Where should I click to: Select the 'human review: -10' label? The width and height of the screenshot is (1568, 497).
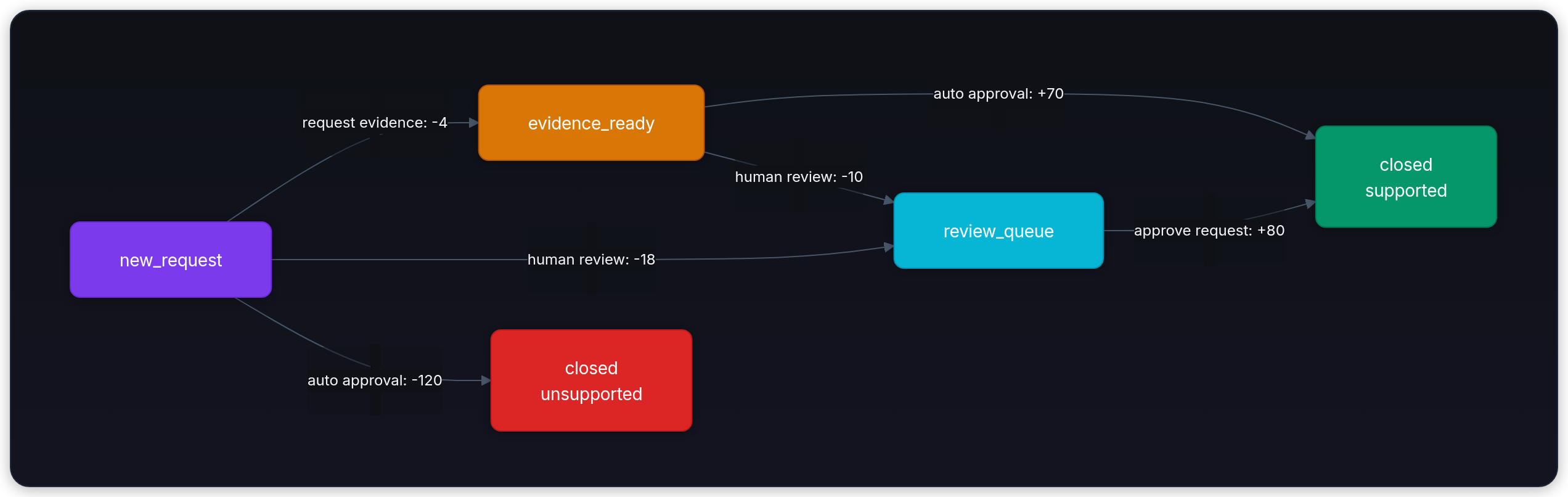[799, 177]
